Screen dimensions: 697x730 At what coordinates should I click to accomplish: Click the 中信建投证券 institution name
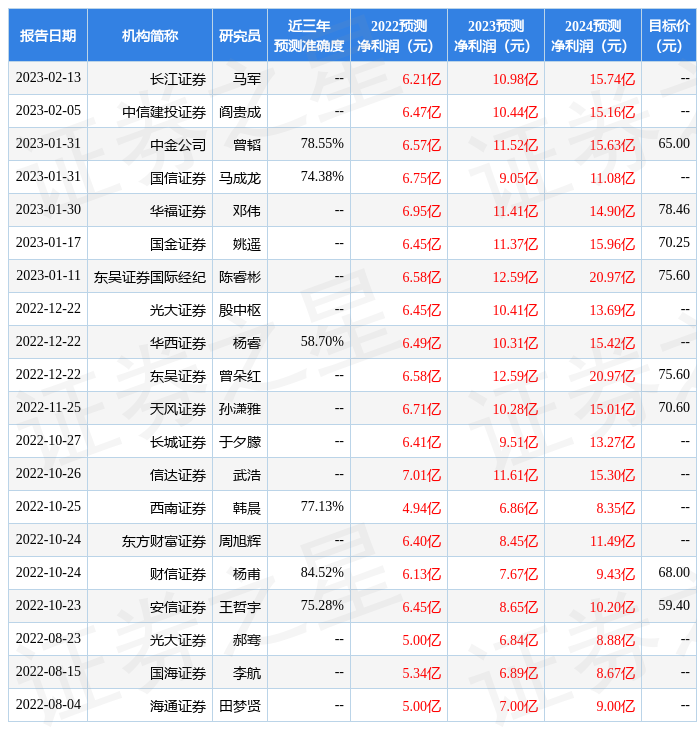coord(164,111)
